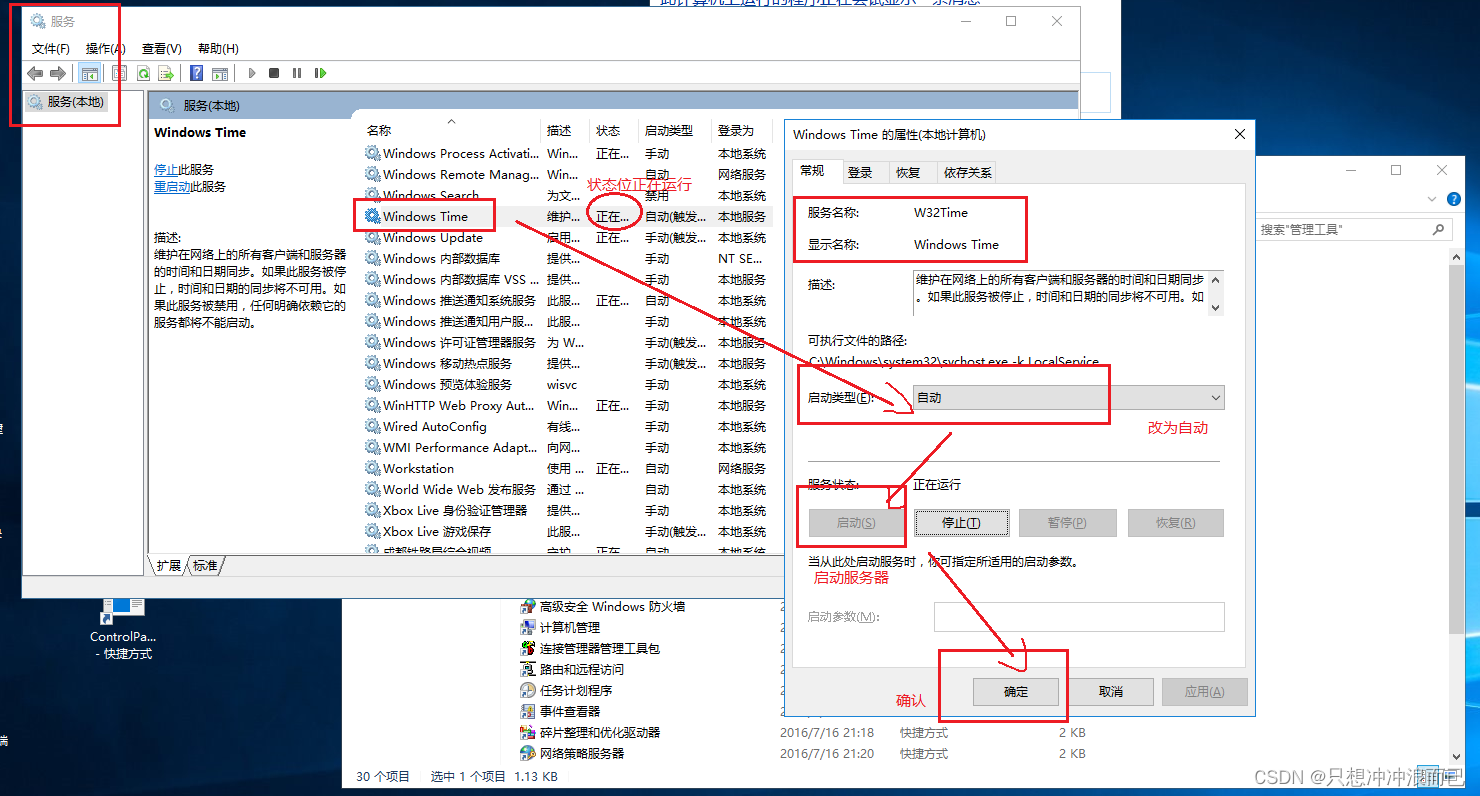Click description box scroll-down arrow in properties
Image resolution: width=1480 pixels, height=796 pixels.
1216,308
